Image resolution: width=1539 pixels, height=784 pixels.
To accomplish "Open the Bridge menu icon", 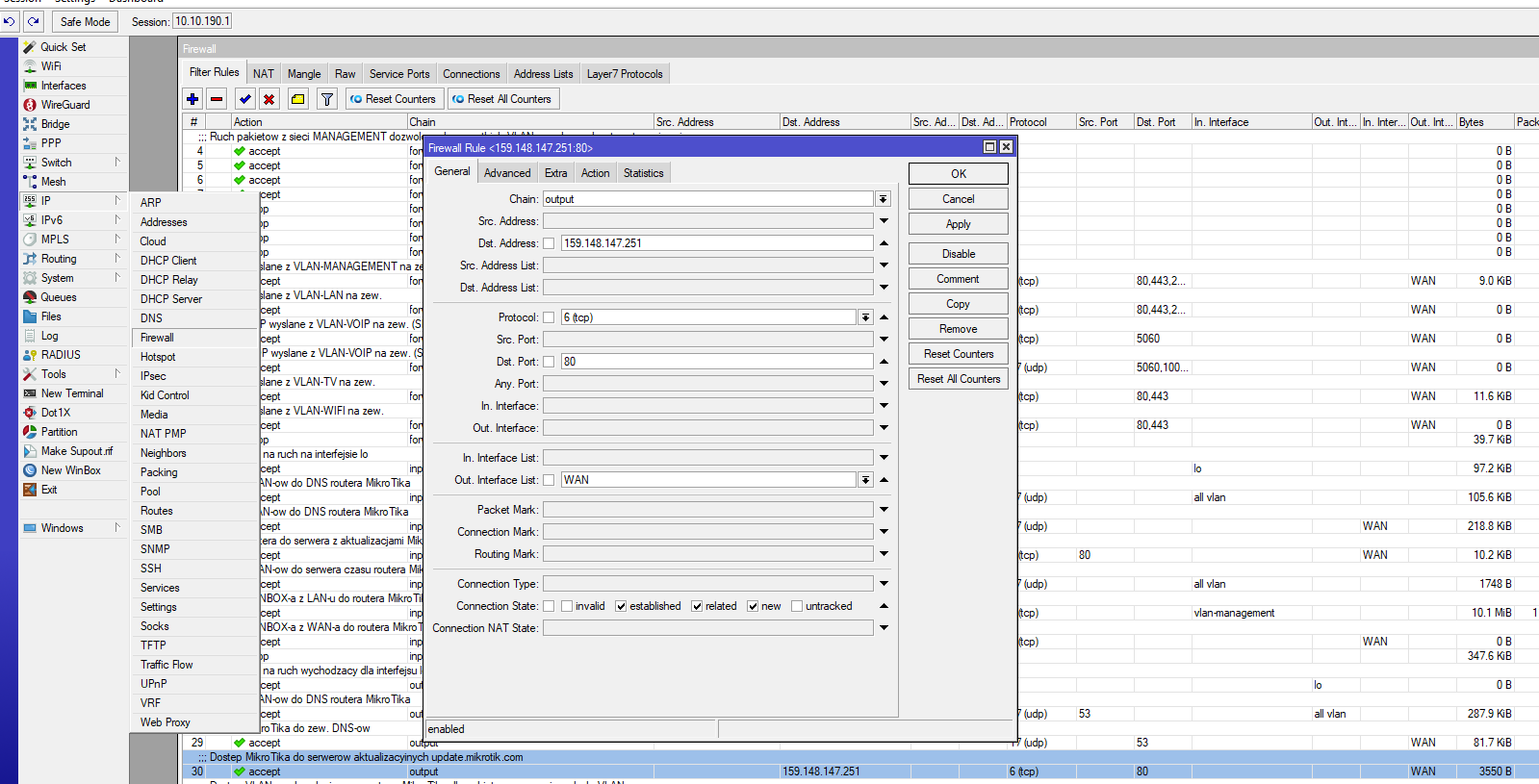I will point(30,124).
